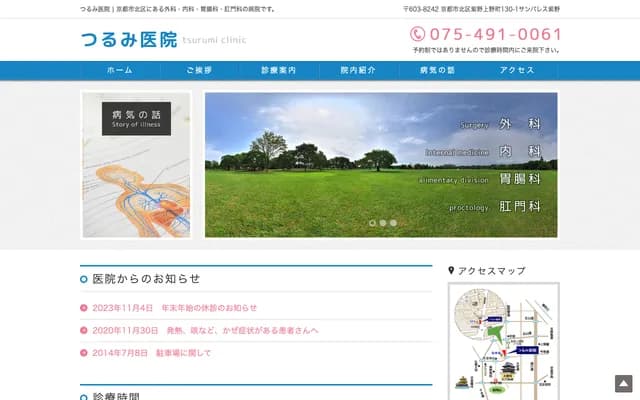The height and width of the screenshot is (400, 640).
Task: Open the ホーム navigation tab
Action: (x=119, y=71)
